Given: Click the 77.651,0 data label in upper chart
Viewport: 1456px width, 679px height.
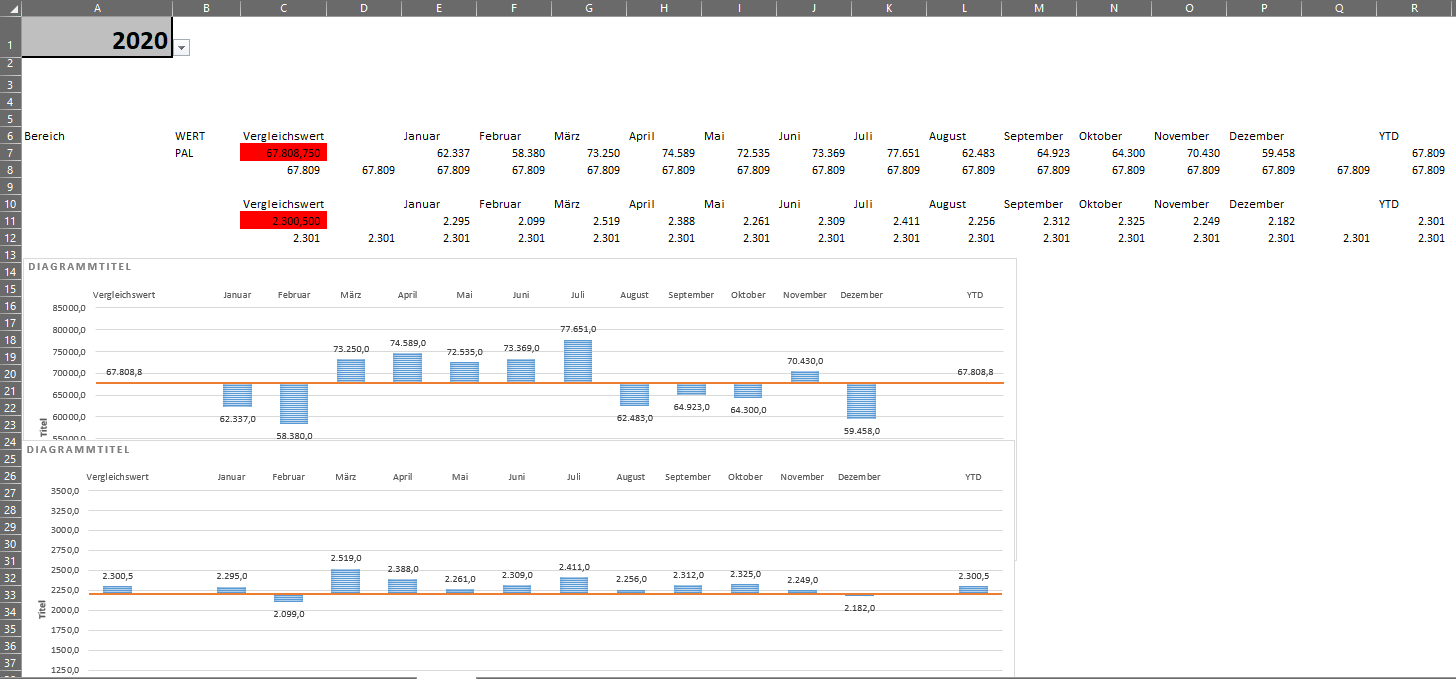Looking at the screenshot, I should tap(578, 329).
